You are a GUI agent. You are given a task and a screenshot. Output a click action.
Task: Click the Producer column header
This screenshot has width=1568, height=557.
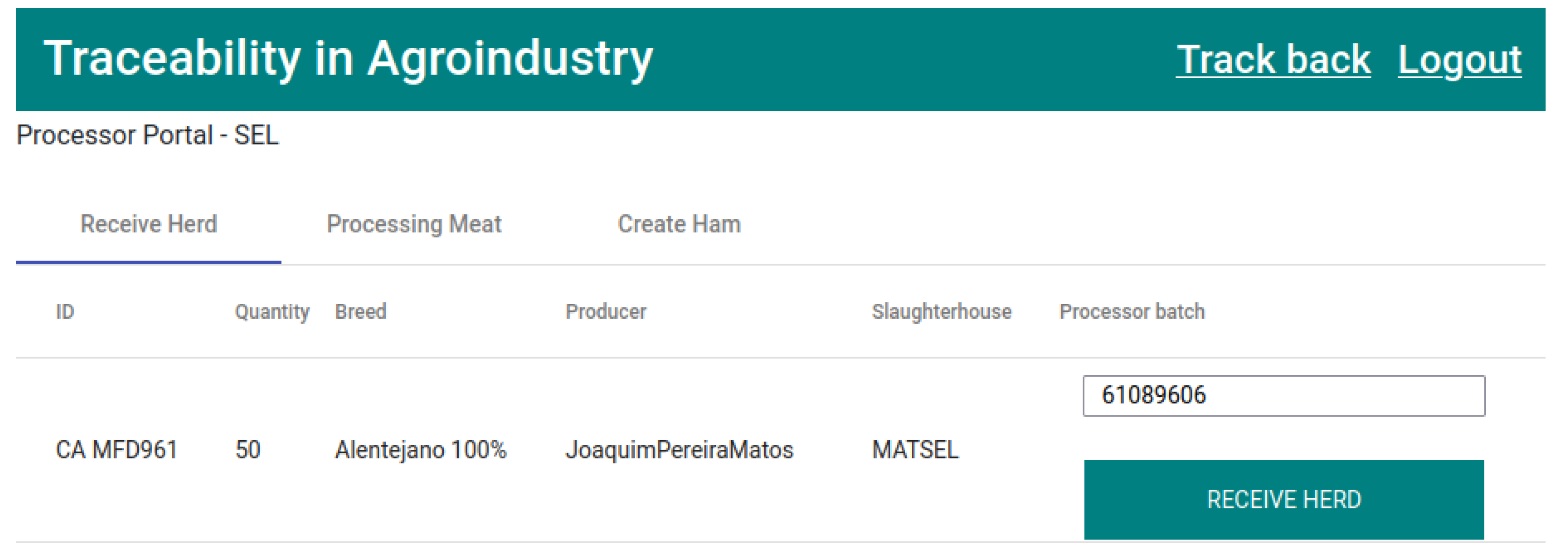[x=606, y=312]
